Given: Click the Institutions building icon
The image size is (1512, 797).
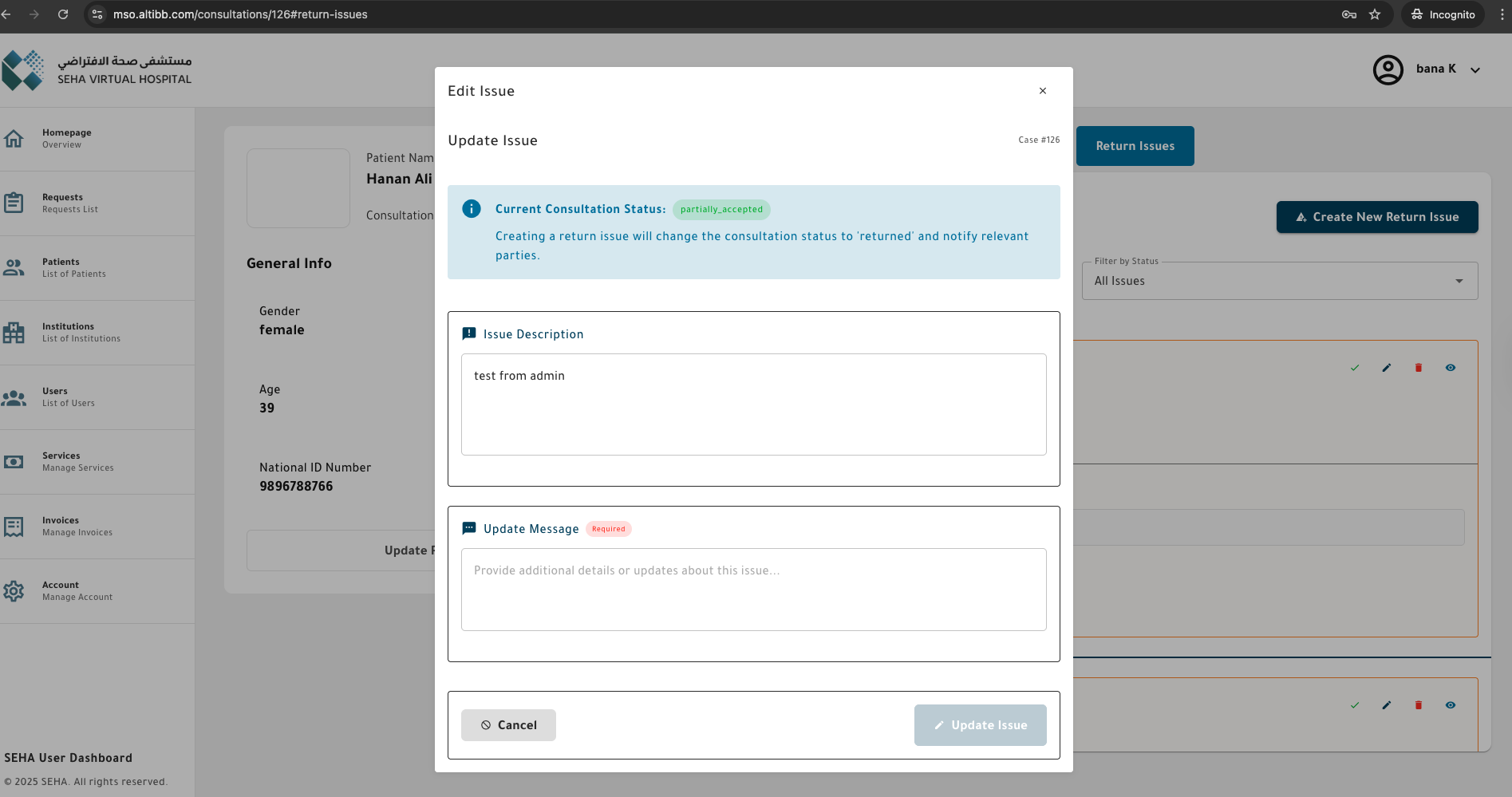Looking at the screenshot, I should [x=14, y=333].
